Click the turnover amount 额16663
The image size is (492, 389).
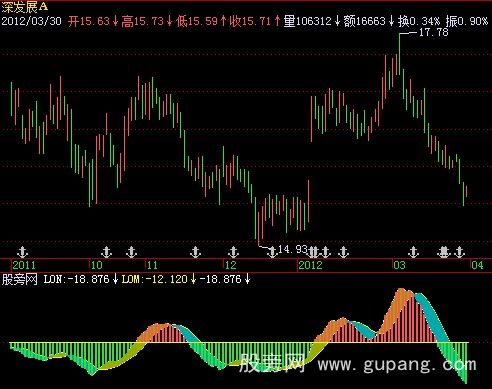[x=365, y=21]
